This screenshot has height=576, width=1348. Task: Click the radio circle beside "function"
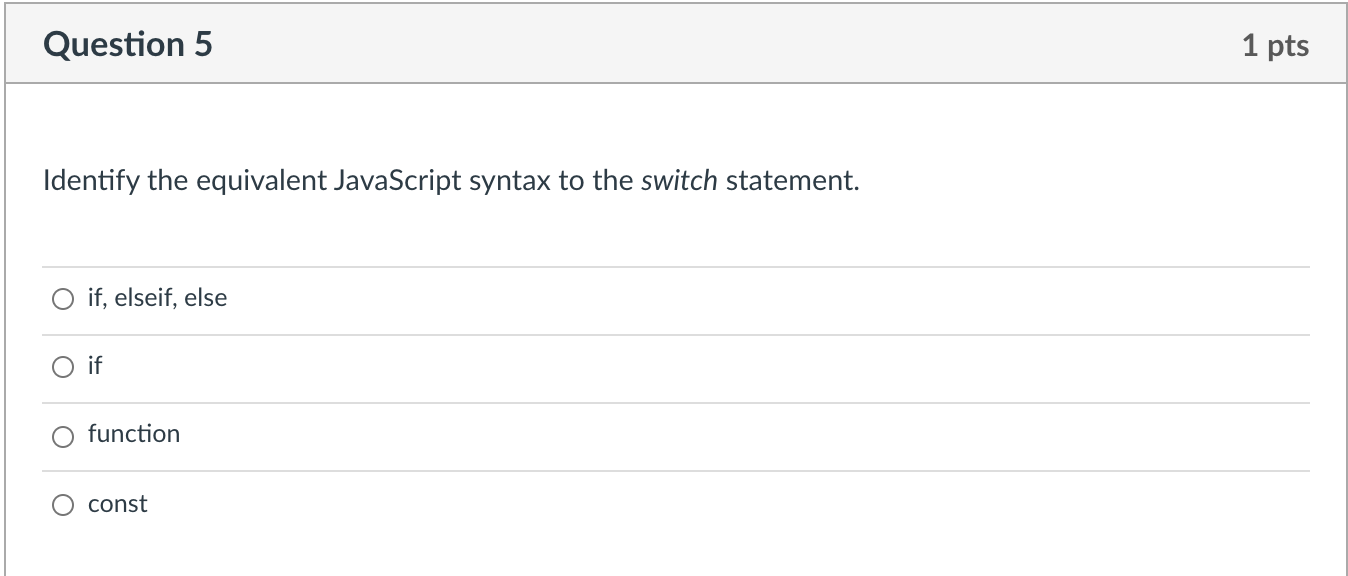pos(62,435)
